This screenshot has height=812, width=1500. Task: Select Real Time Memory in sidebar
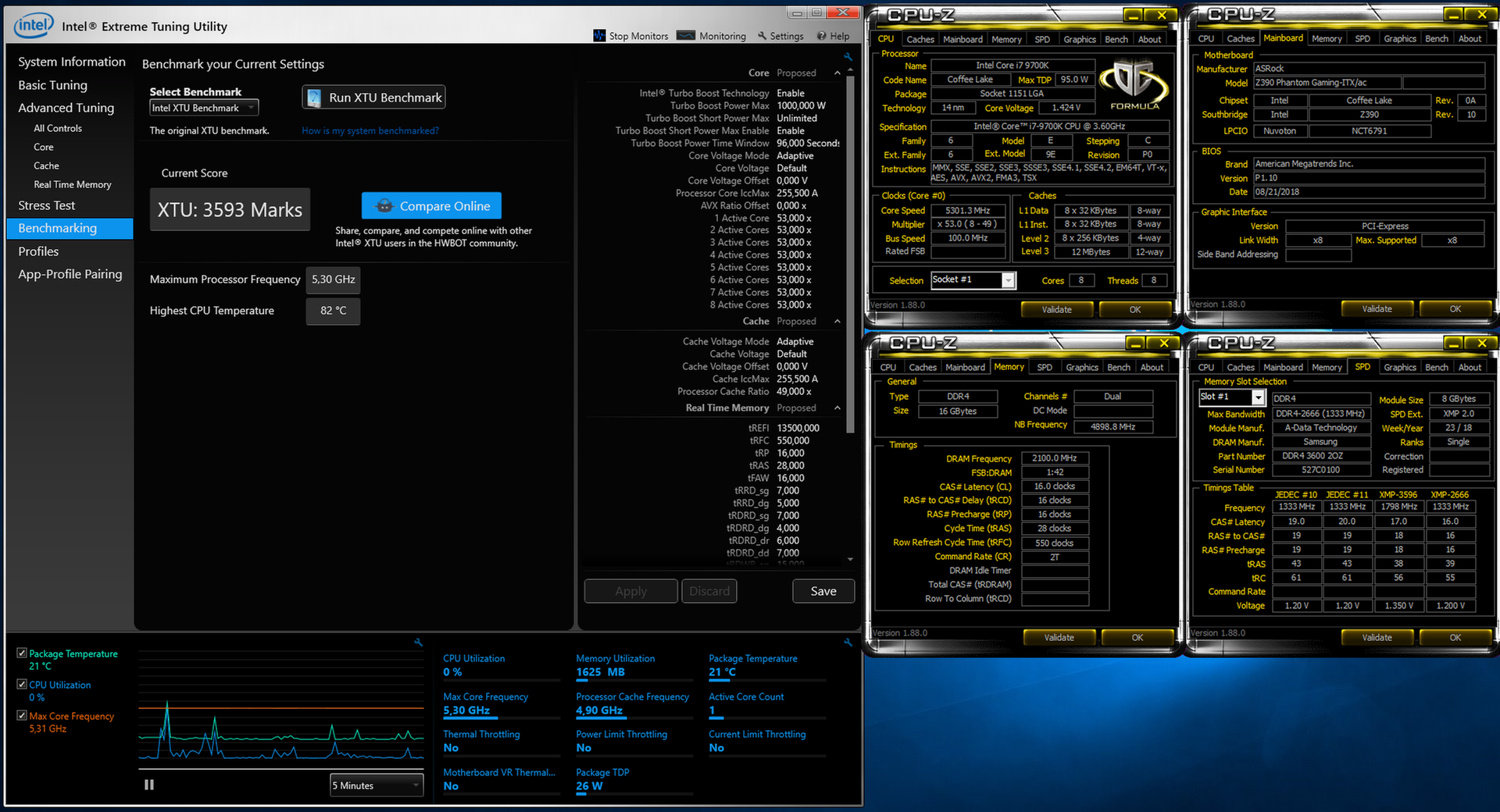point(72,184)
